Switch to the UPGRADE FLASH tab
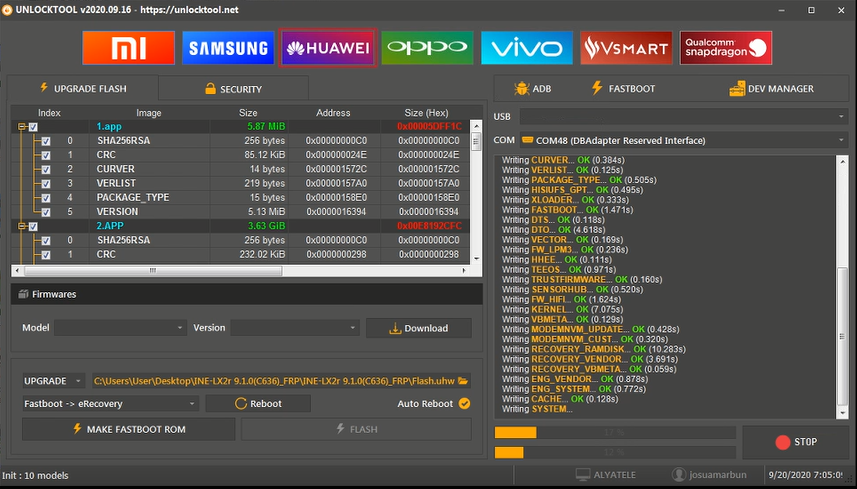 tap(83, 88)
